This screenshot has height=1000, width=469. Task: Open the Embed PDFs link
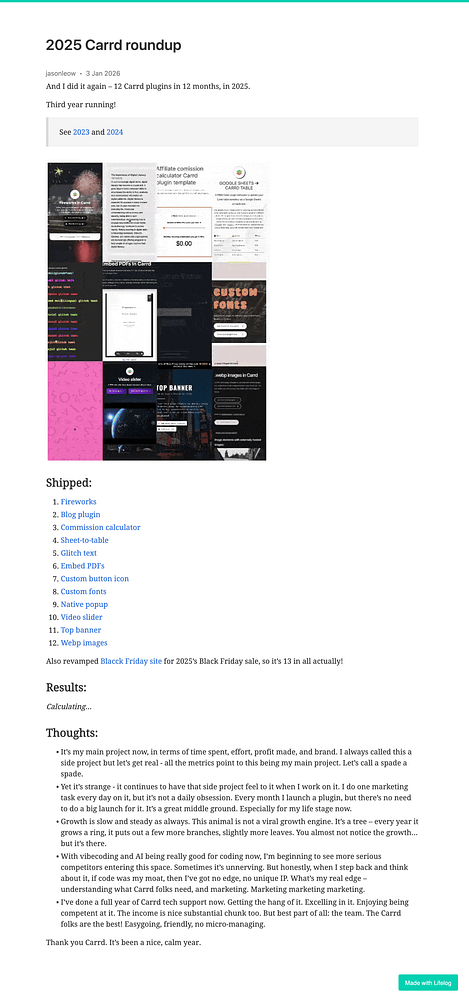(x=82, y=566)
